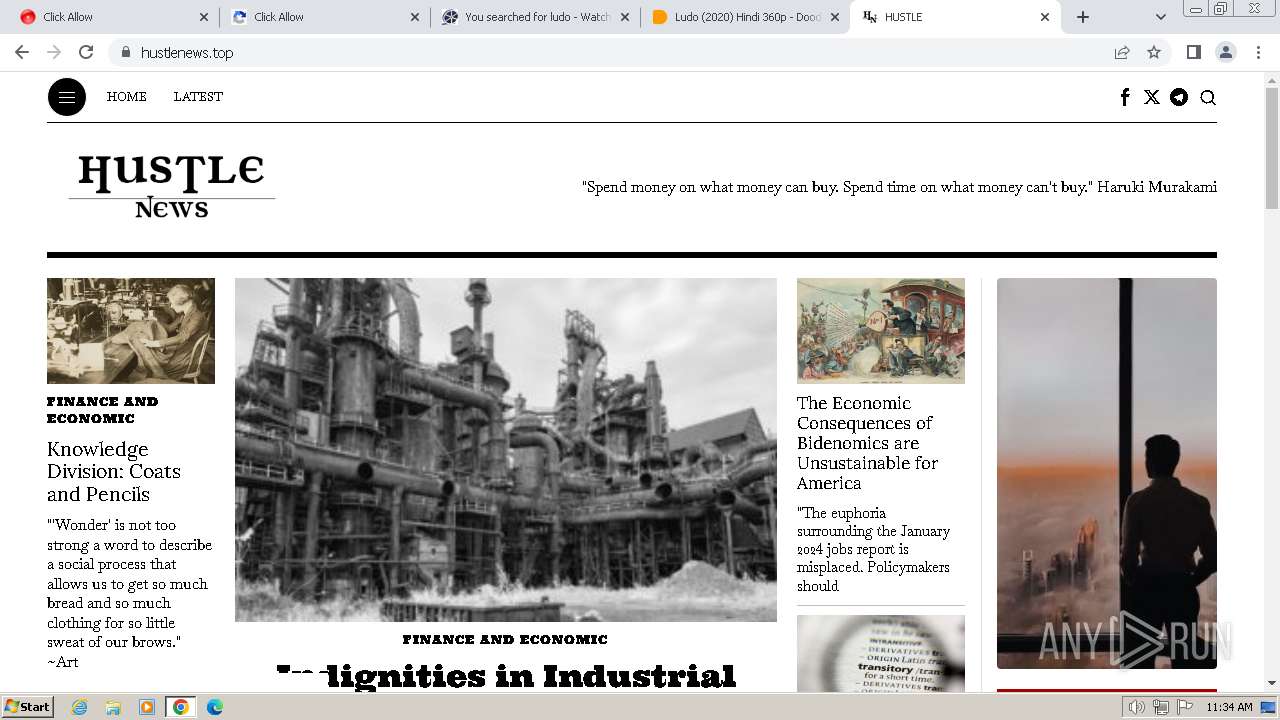The image size is (1280, 720).
Task: Click the network tray icon
Action: pos(1161,707)
